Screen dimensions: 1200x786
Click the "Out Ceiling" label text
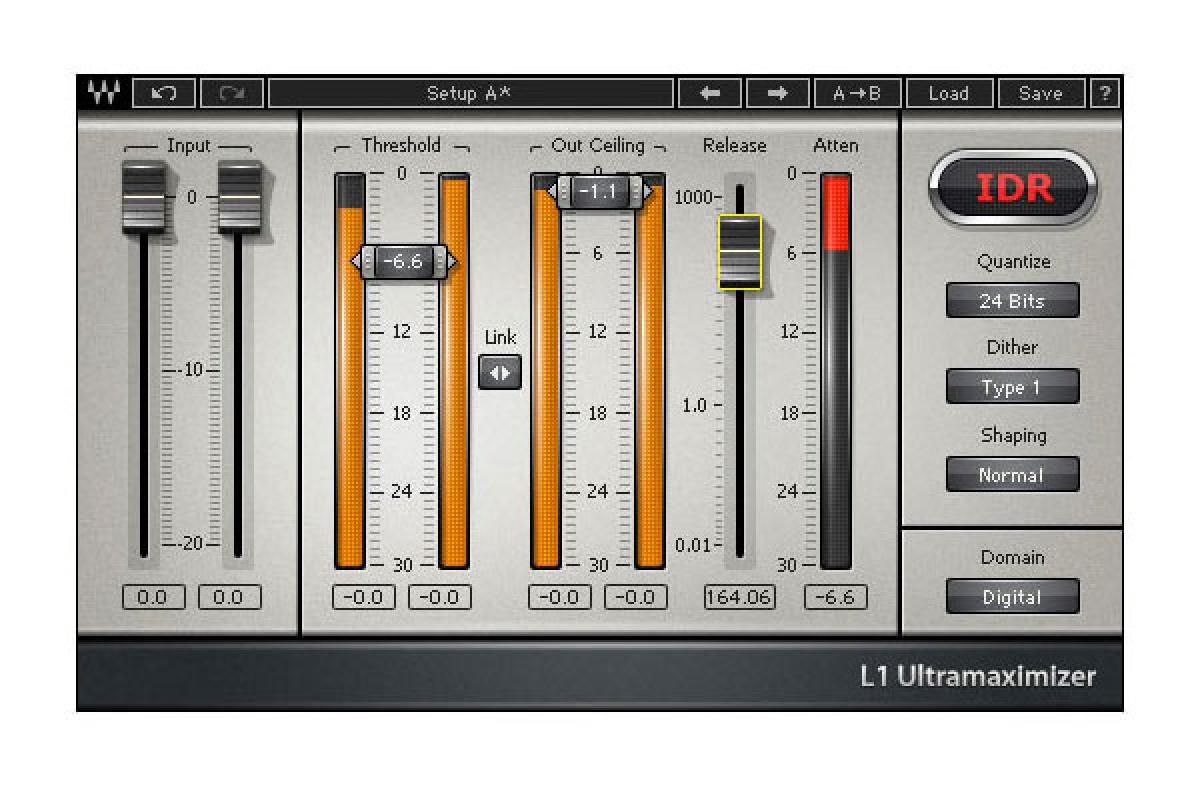[598, 146]
